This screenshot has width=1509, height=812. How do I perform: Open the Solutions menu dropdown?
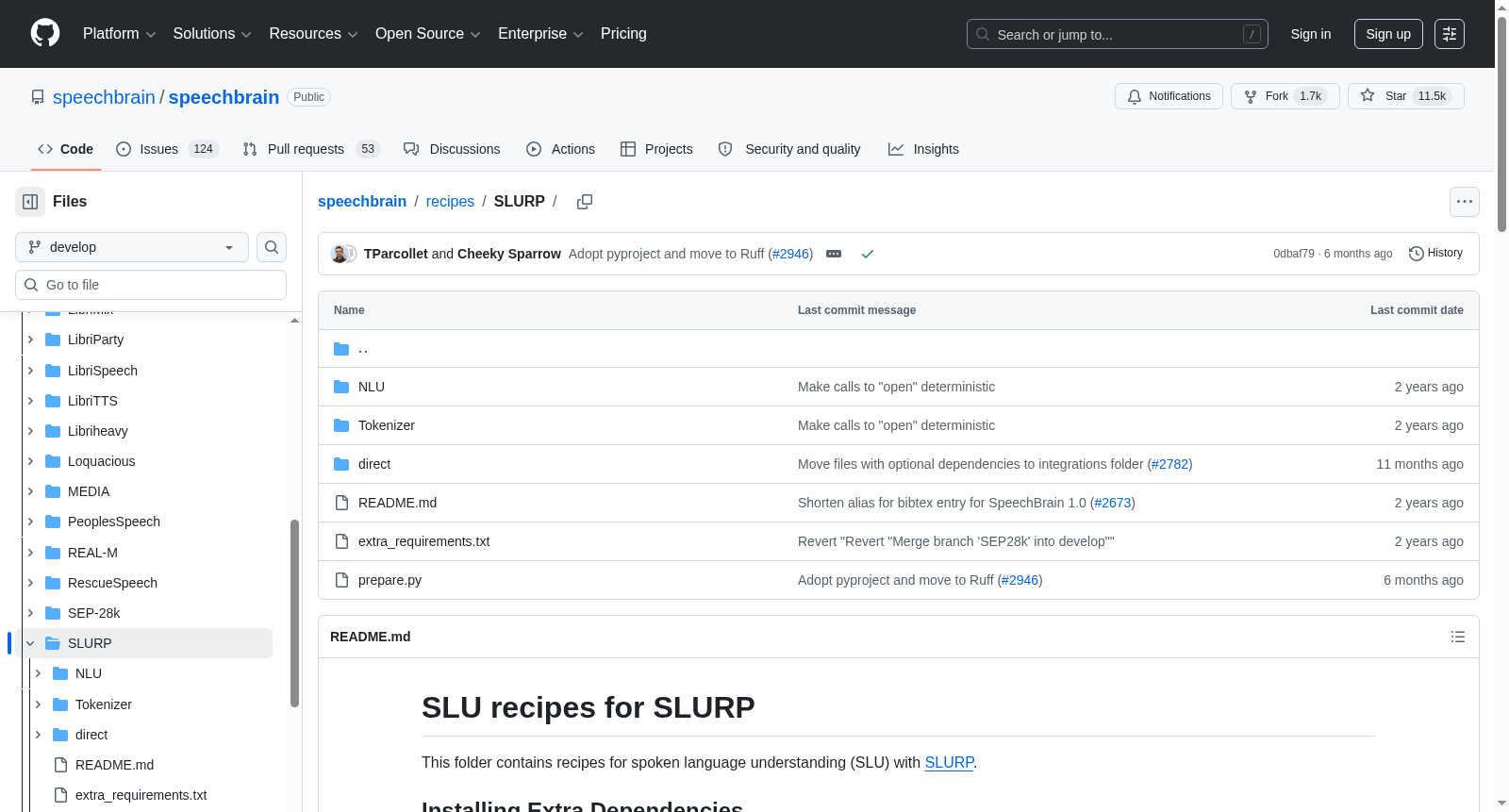(212, 34)
